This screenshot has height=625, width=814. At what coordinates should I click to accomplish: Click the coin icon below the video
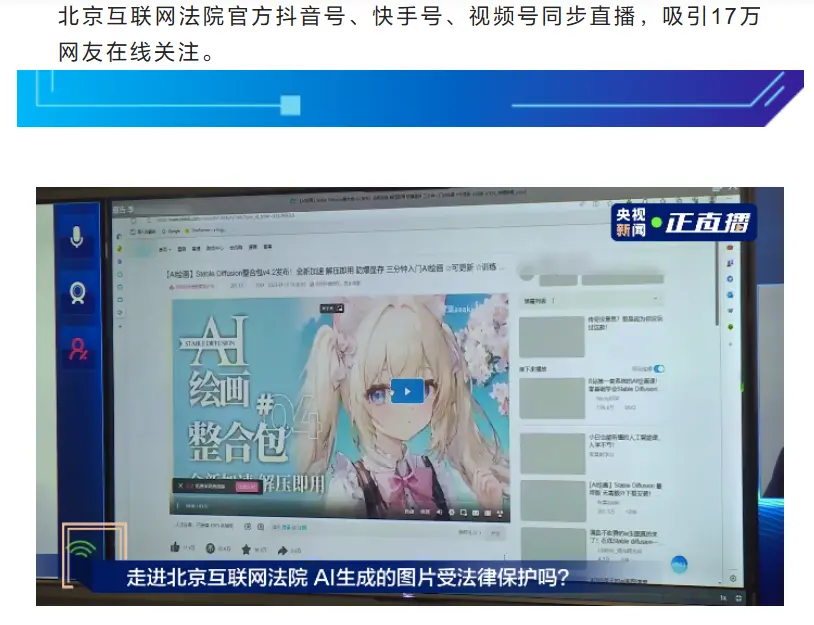[x=210, y=548]
